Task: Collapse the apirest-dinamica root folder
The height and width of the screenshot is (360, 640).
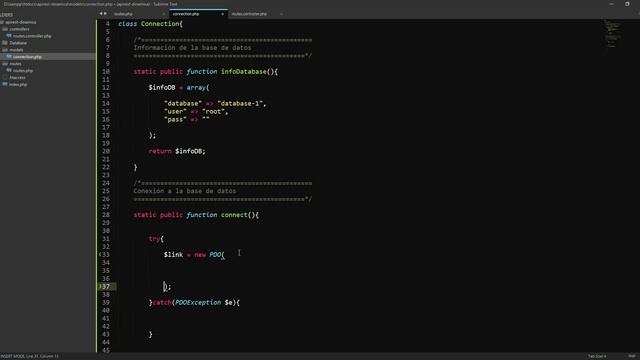Action: (x=20, y=22)
